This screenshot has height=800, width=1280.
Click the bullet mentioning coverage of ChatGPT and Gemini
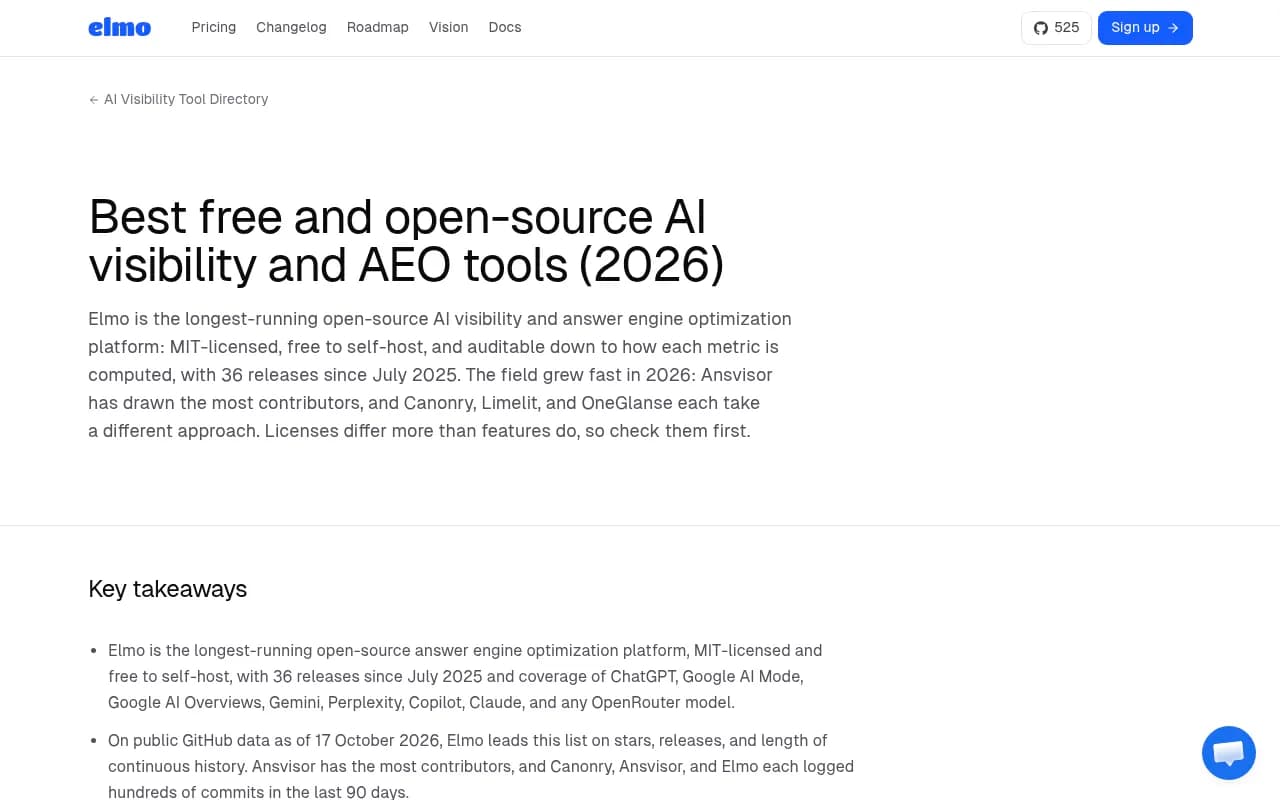tap(465, 676)
